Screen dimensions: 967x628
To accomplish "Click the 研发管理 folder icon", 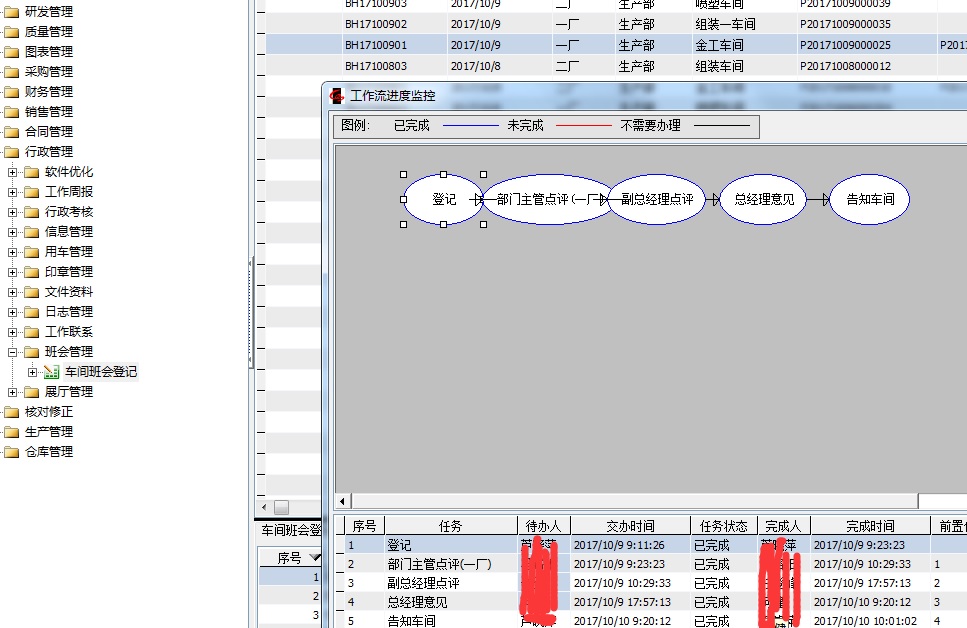I will coord(11,12).
